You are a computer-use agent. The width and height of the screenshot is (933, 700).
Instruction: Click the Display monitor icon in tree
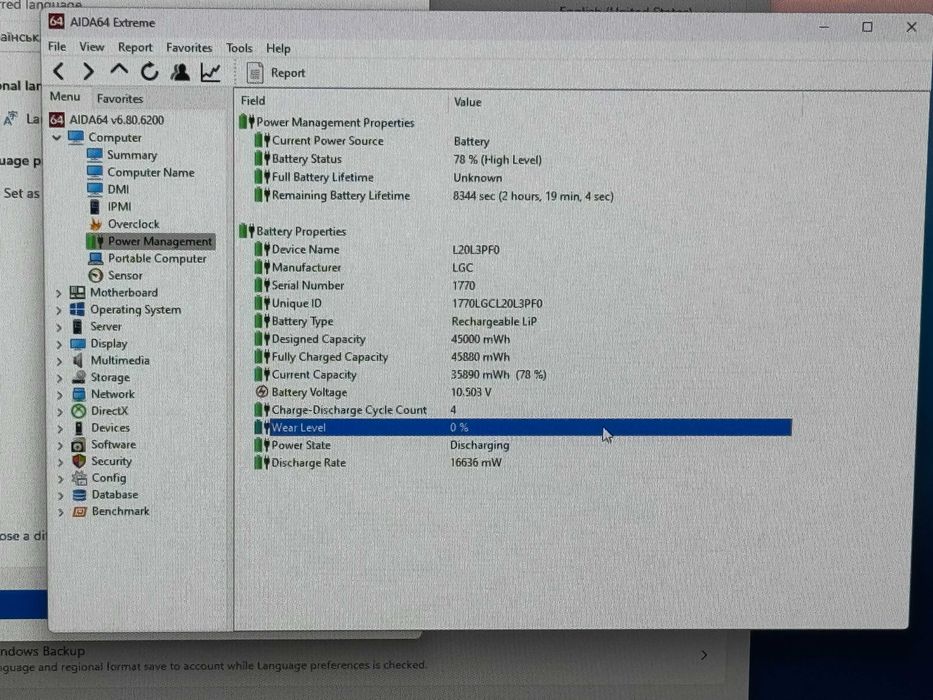[78, 343]
